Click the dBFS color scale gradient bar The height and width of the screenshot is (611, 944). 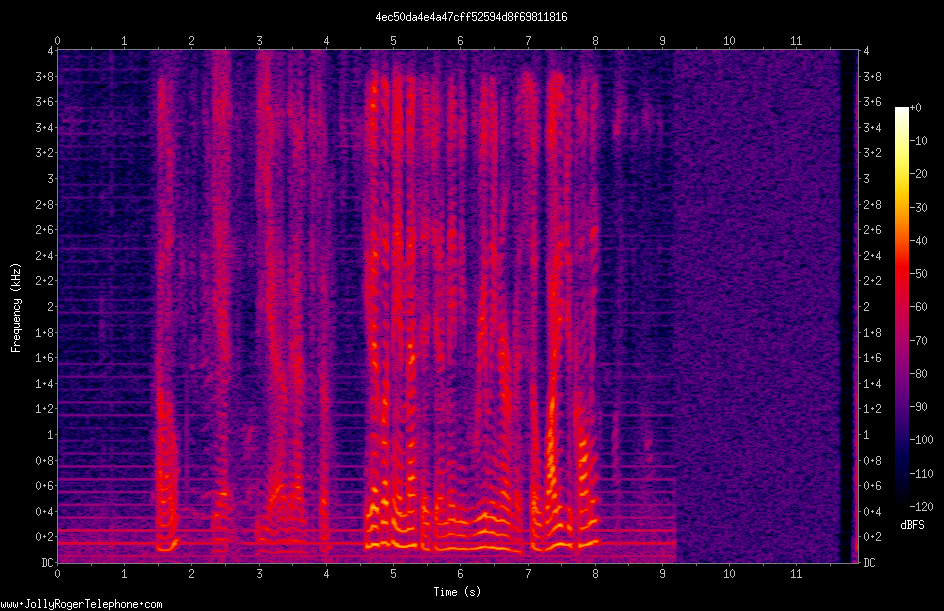(901, 307)
